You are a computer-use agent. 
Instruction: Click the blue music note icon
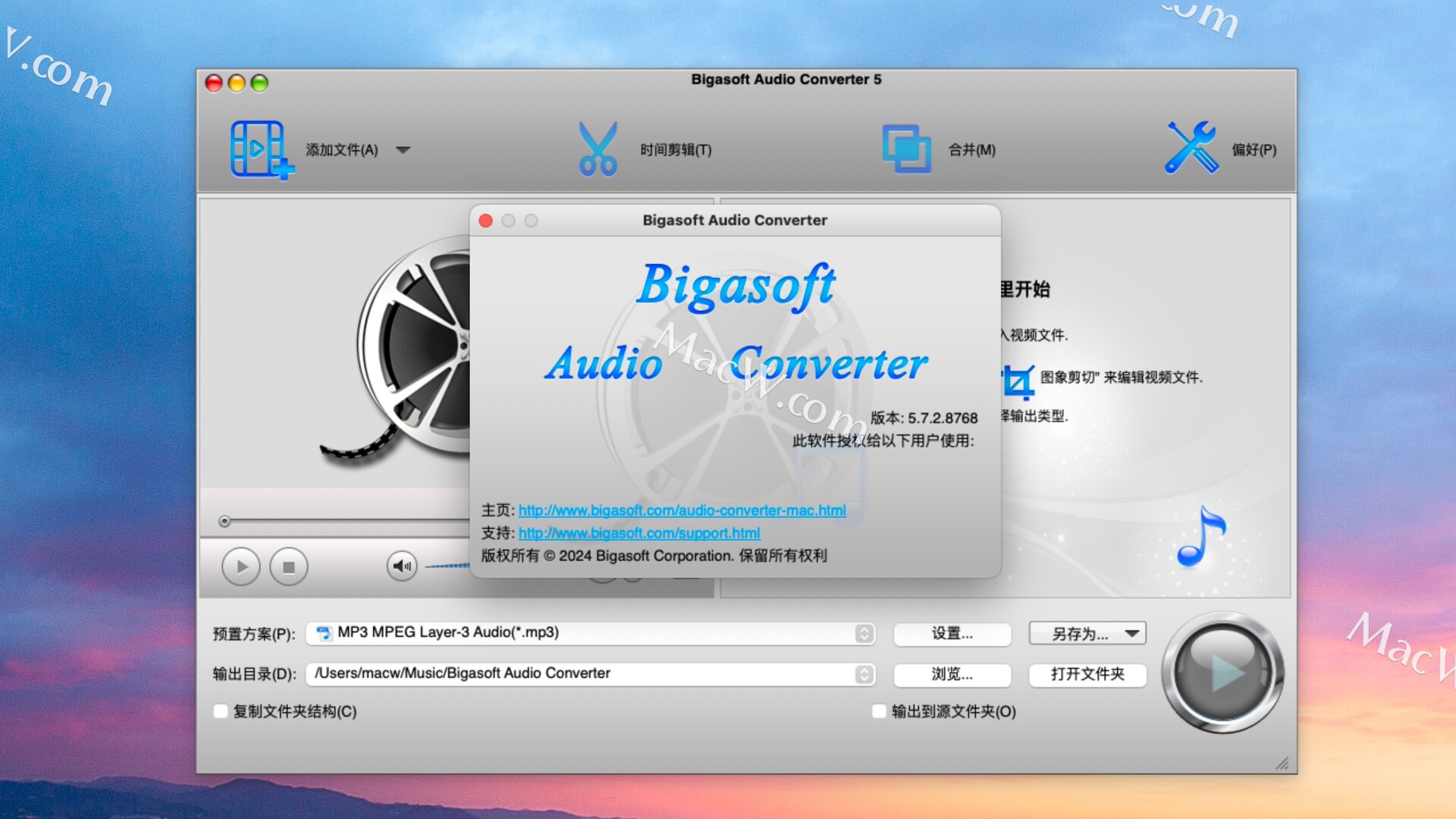[x=1200, y=536]
